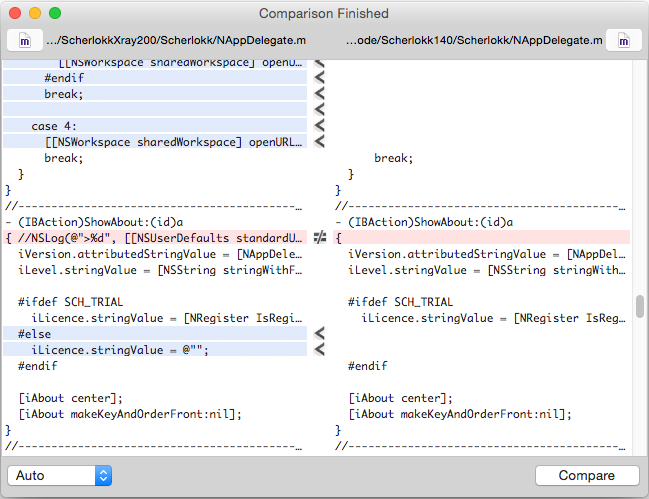Click the left file icon for Scherlokk Xray200
649x499 pixels.
[x=24, y=41]
